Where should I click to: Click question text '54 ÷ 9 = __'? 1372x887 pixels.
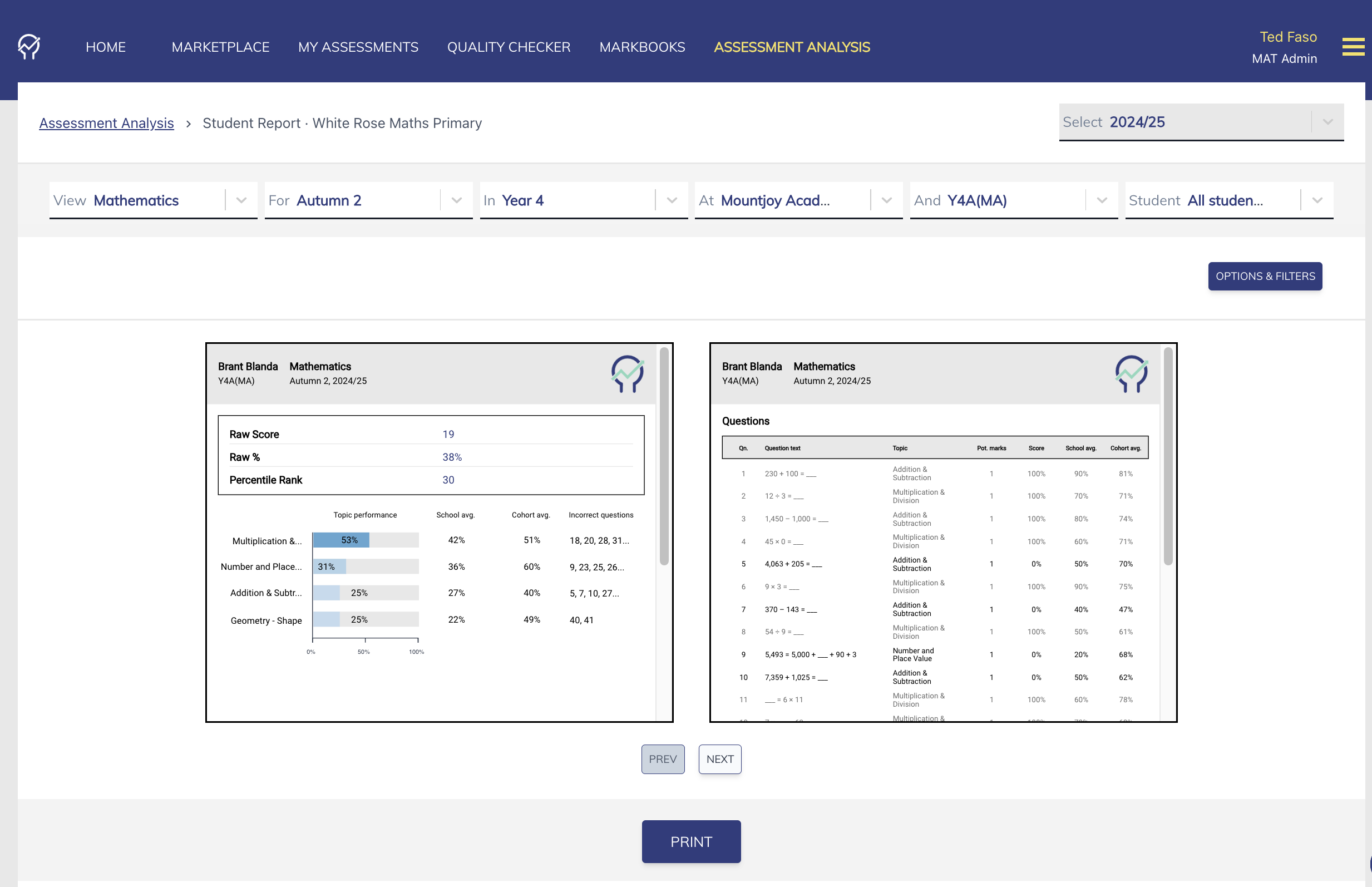pyautogui.click(x=783, y=633)
